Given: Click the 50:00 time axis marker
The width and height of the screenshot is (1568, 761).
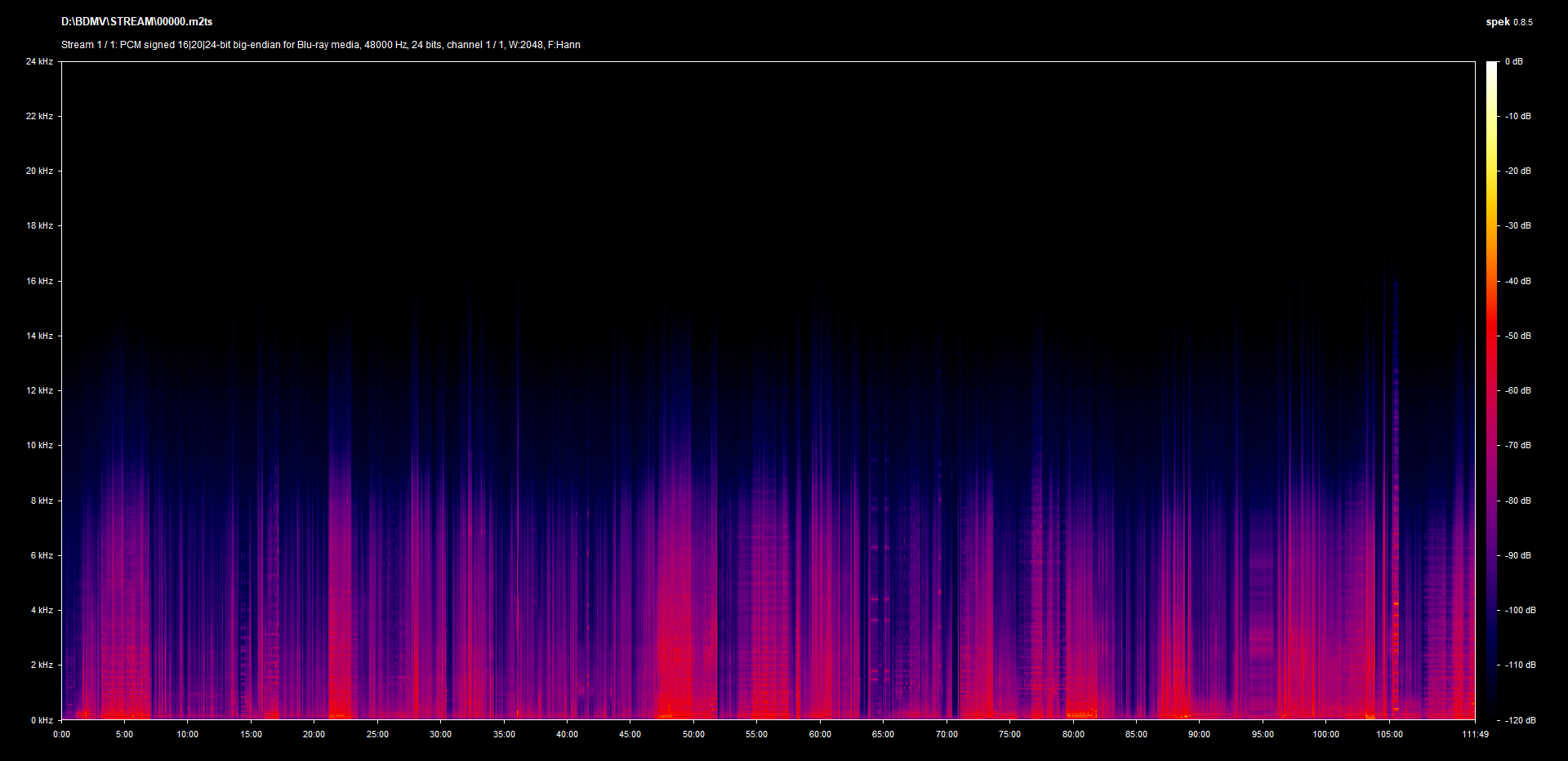Looking at the screenshot, I should tap(693, 734).
